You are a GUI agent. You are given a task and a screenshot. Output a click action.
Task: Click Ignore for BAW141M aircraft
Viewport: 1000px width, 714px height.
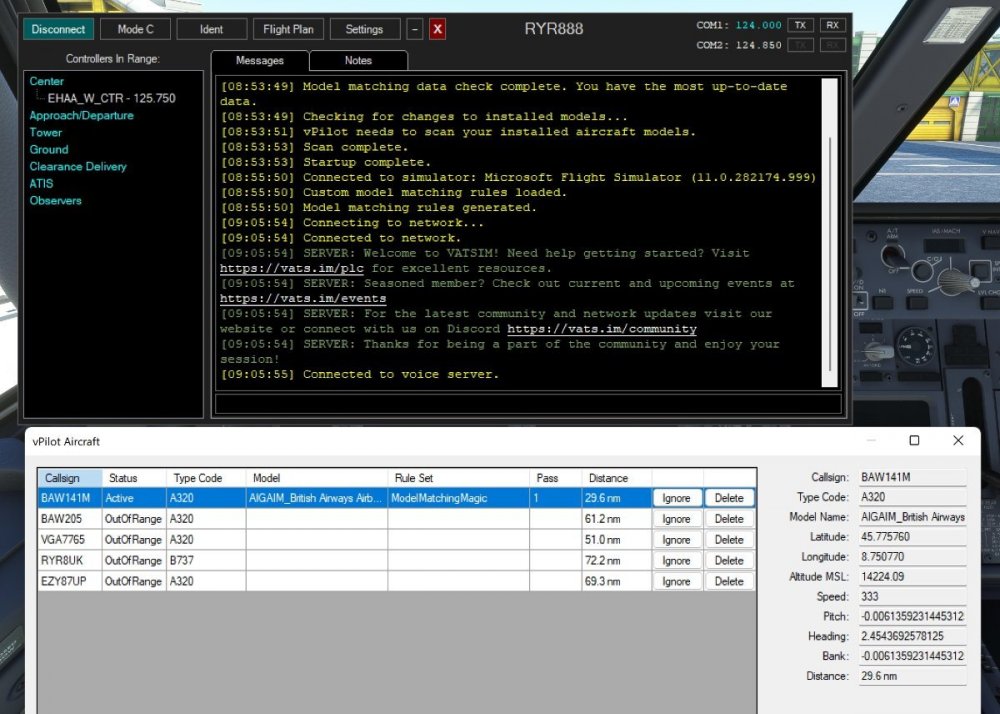click(676, 498)
